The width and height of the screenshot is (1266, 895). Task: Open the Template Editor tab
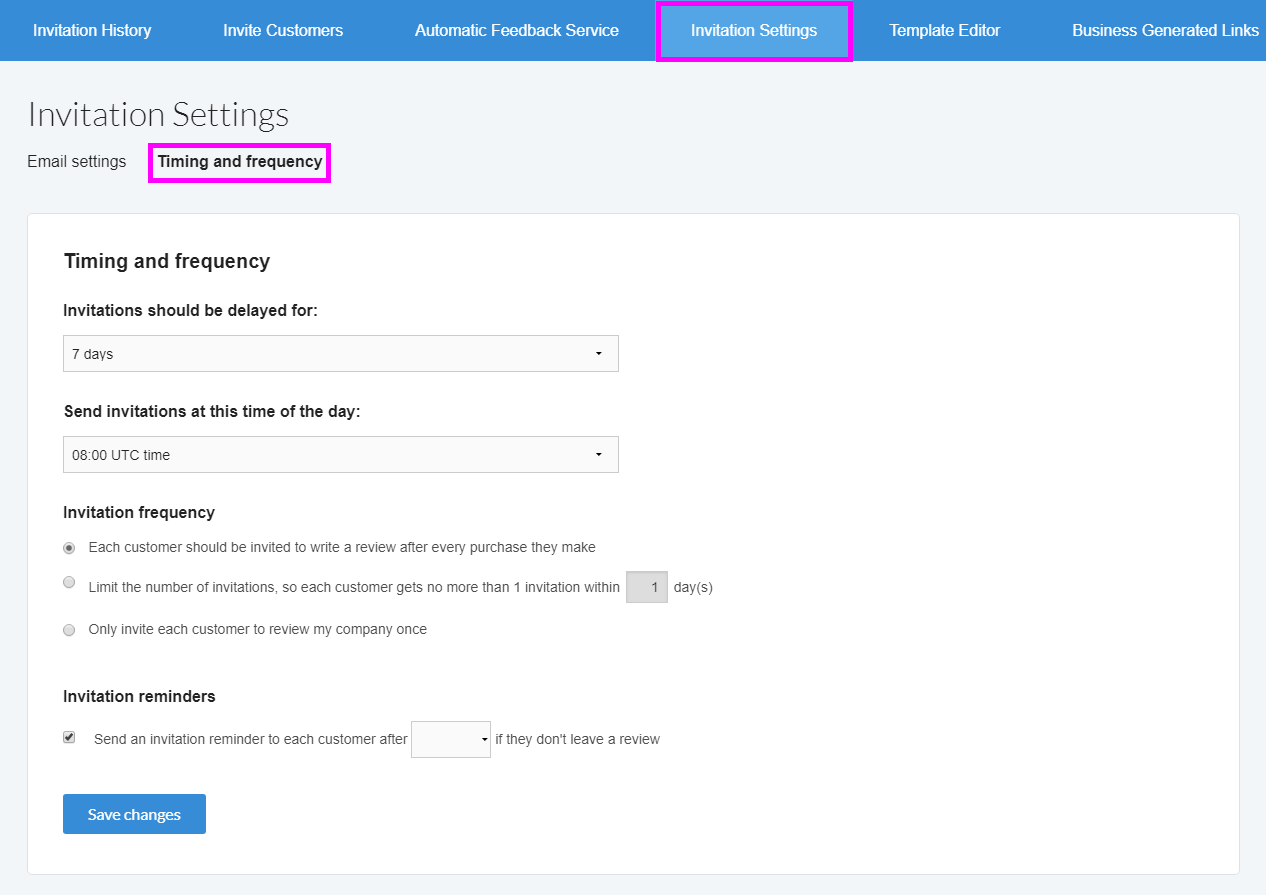click(945, 30)
